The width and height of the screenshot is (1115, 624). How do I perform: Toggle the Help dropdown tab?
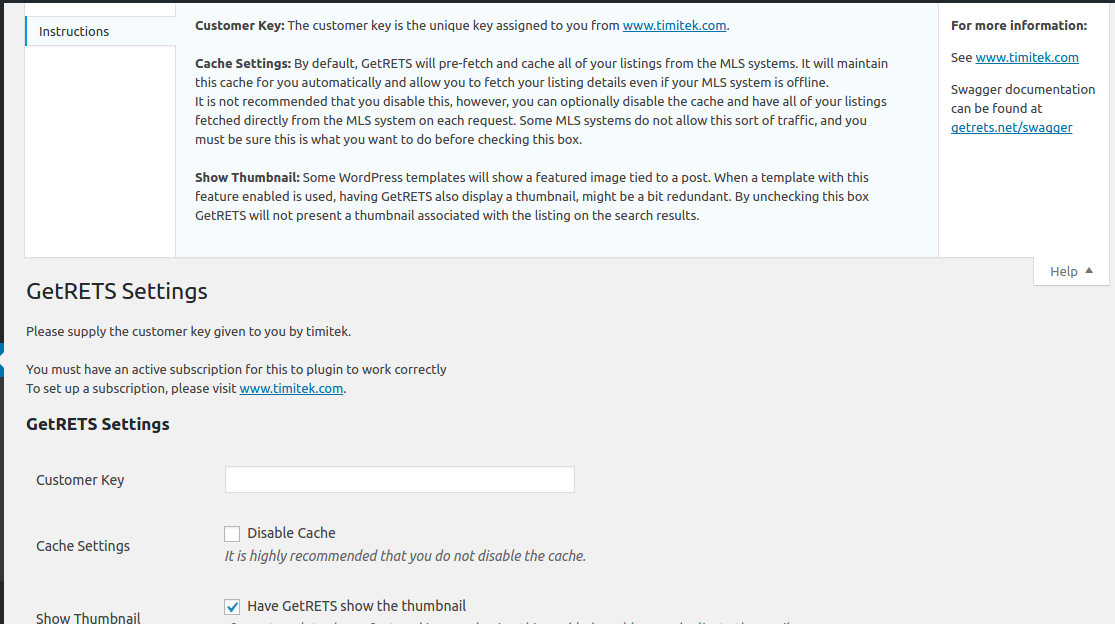click(1071, 271)
